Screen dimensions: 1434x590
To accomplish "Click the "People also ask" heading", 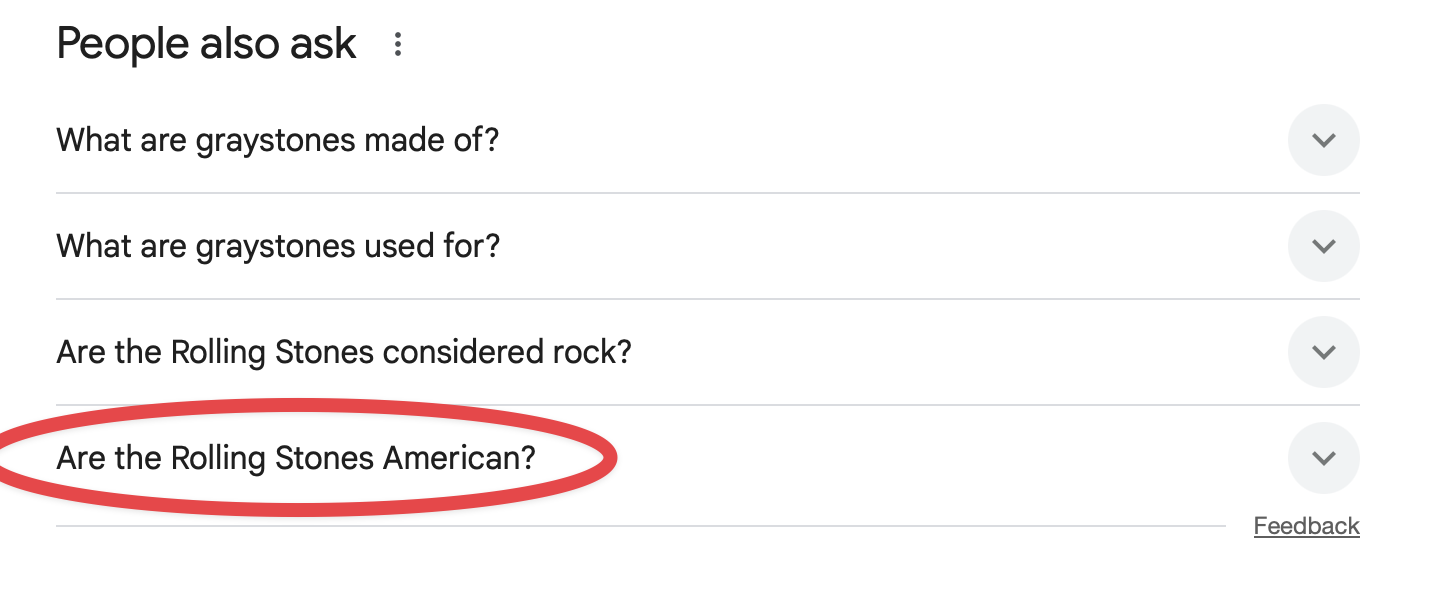I will (206, 44).
